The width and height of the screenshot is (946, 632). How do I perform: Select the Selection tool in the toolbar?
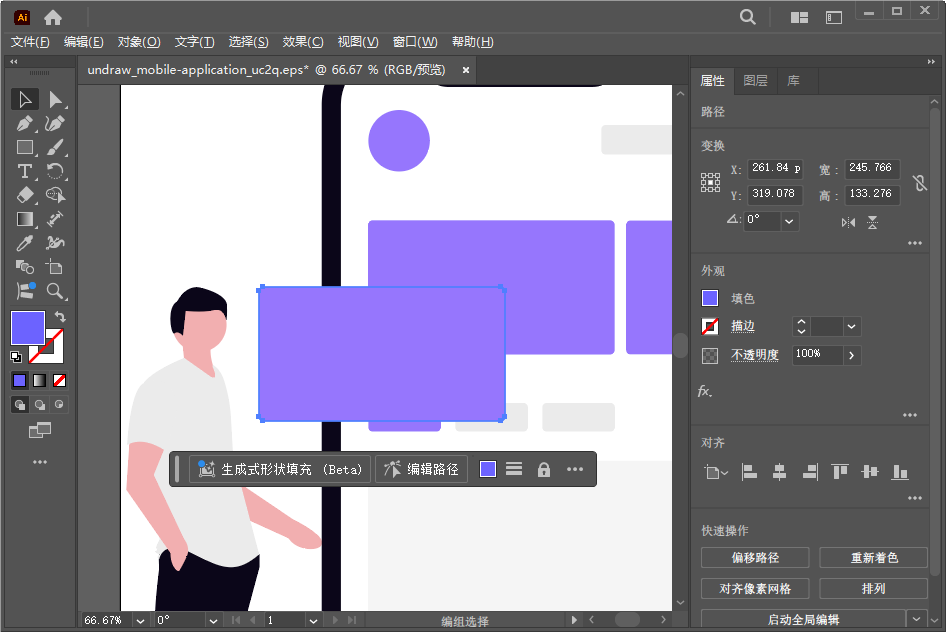(25, 99)
